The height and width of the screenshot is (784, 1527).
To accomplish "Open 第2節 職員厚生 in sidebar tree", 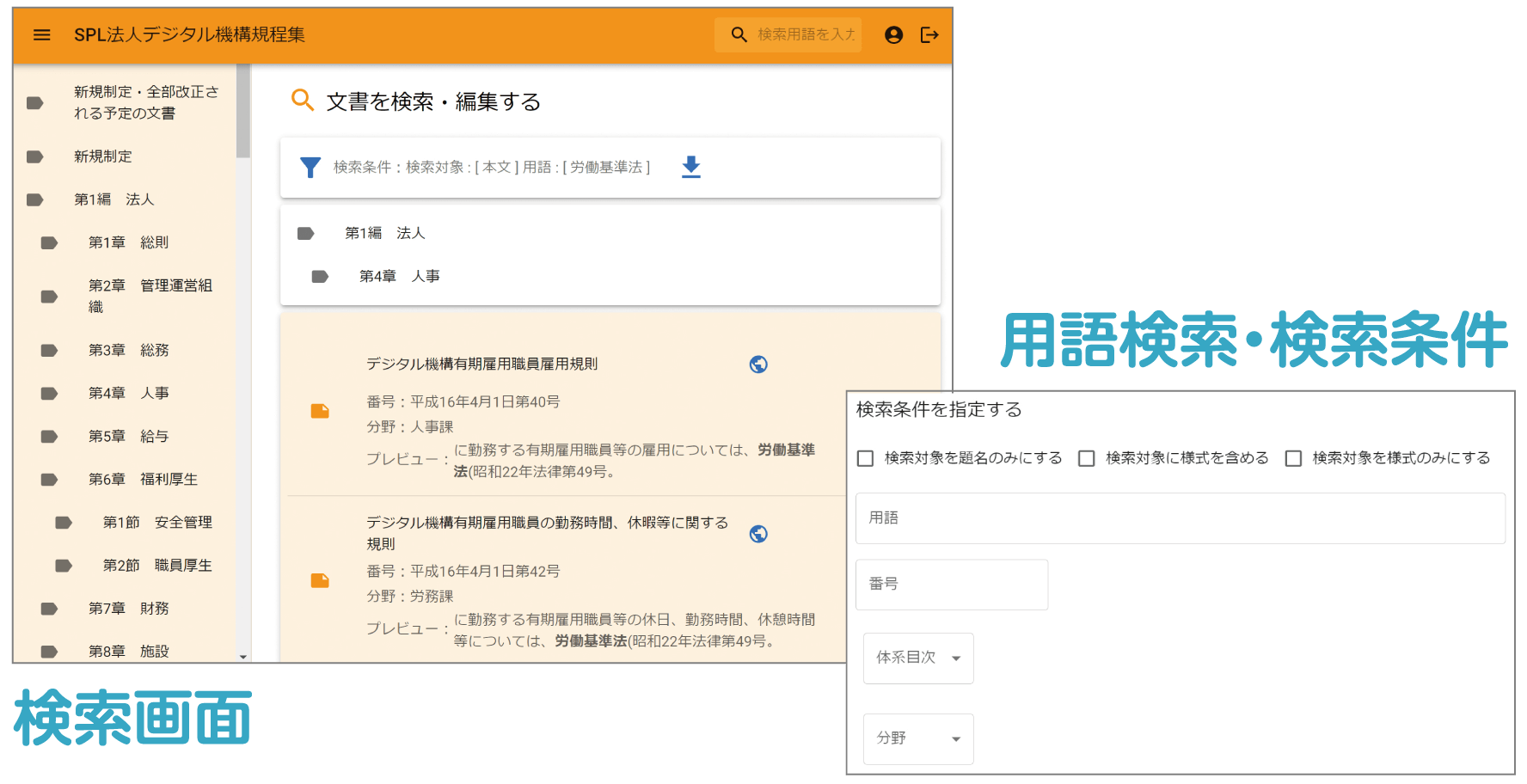I will coord(156,566).
